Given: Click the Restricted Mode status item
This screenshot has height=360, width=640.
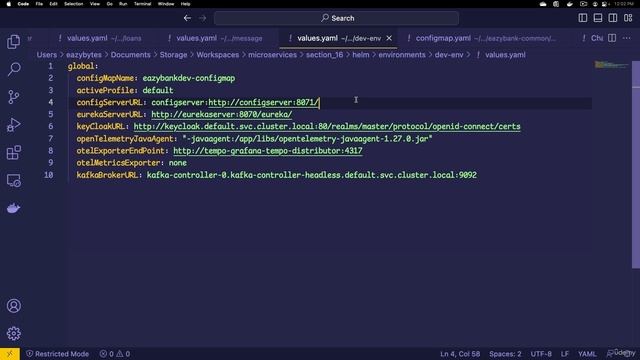Looking at the screenshot, I should 58,354.
